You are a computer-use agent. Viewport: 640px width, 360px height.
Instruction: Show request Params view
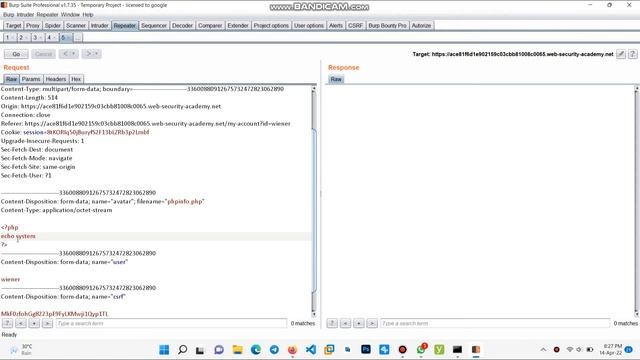[31, 79]
